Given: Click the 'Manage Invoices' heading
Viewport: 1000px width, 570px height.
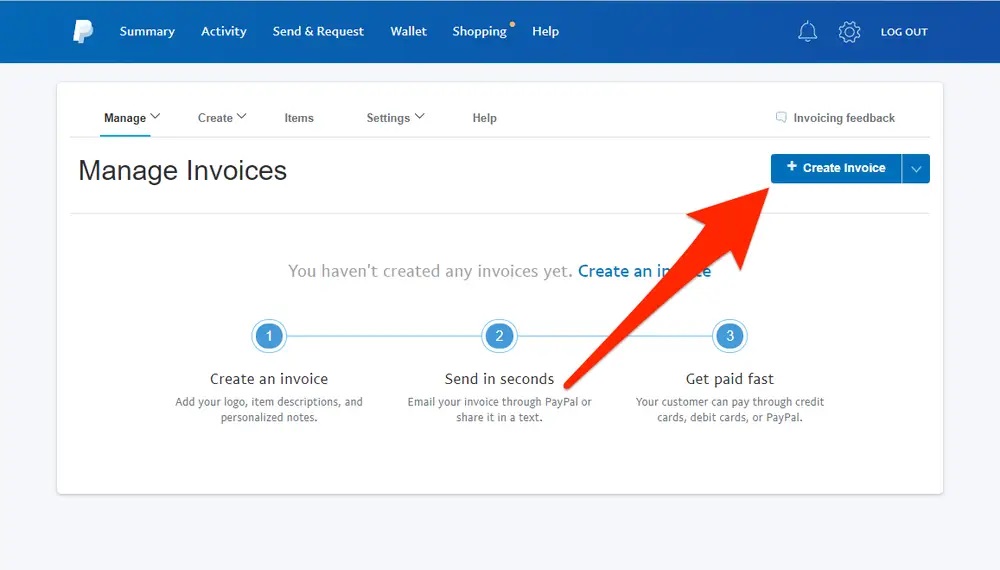Looking at the screenshot, I should (x=182, y=171).
